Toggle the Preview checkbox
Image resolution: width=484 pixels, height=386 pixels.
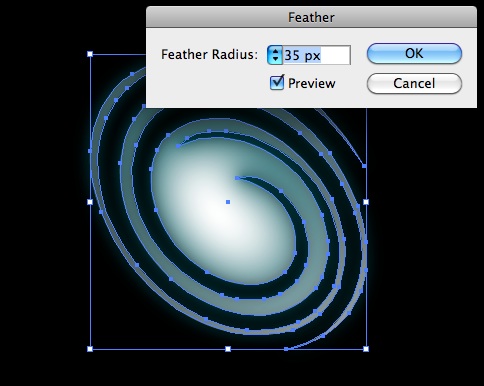pyautogui.click(x=277, y=83)
